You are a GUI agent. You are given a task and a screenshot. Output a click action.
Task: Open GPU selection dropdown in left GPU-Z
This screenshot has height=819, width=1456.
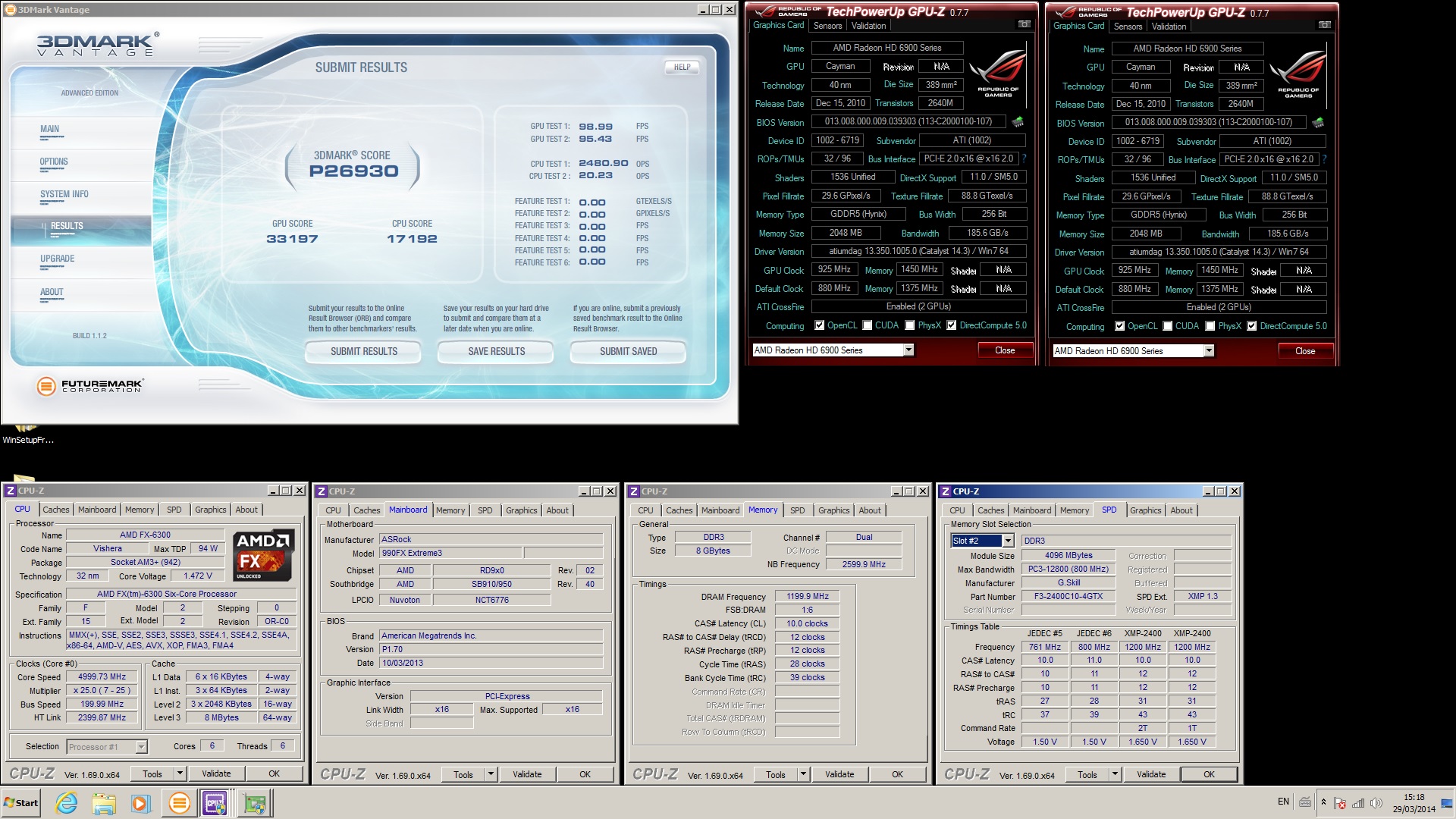pos(908,350)
